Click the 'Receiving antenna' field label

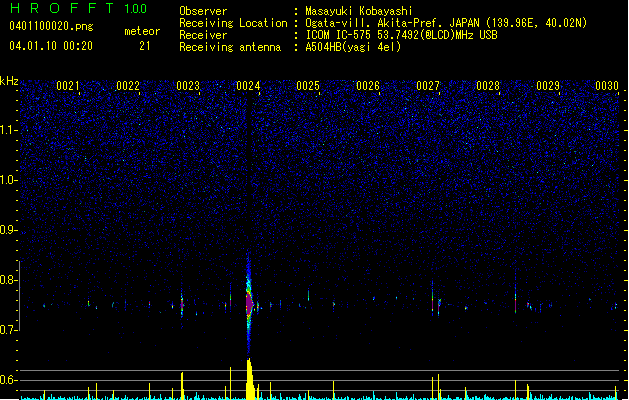[230, 47]
